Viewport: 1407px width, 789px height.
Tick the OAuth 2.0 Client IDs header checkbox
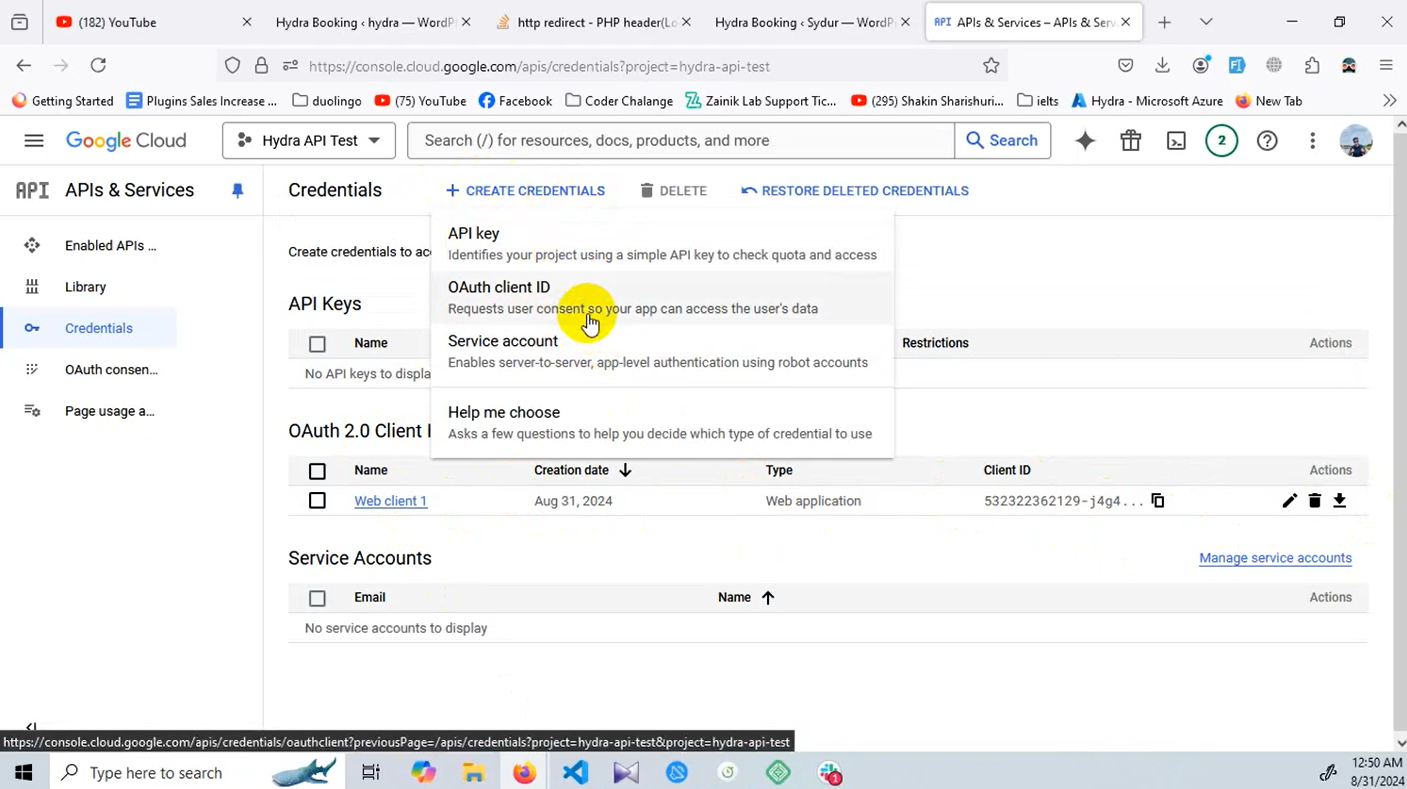317,471
